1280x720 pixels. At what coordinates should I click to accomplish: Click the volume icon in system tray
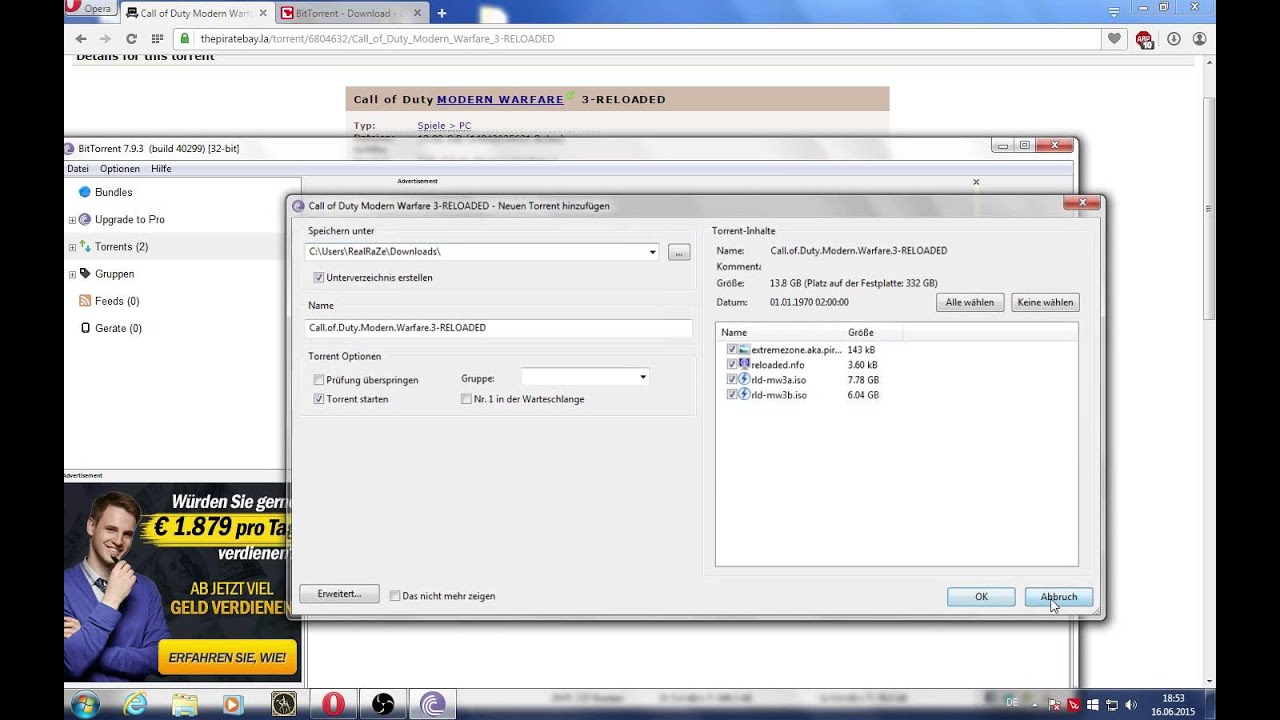(x=1130, y=705)
